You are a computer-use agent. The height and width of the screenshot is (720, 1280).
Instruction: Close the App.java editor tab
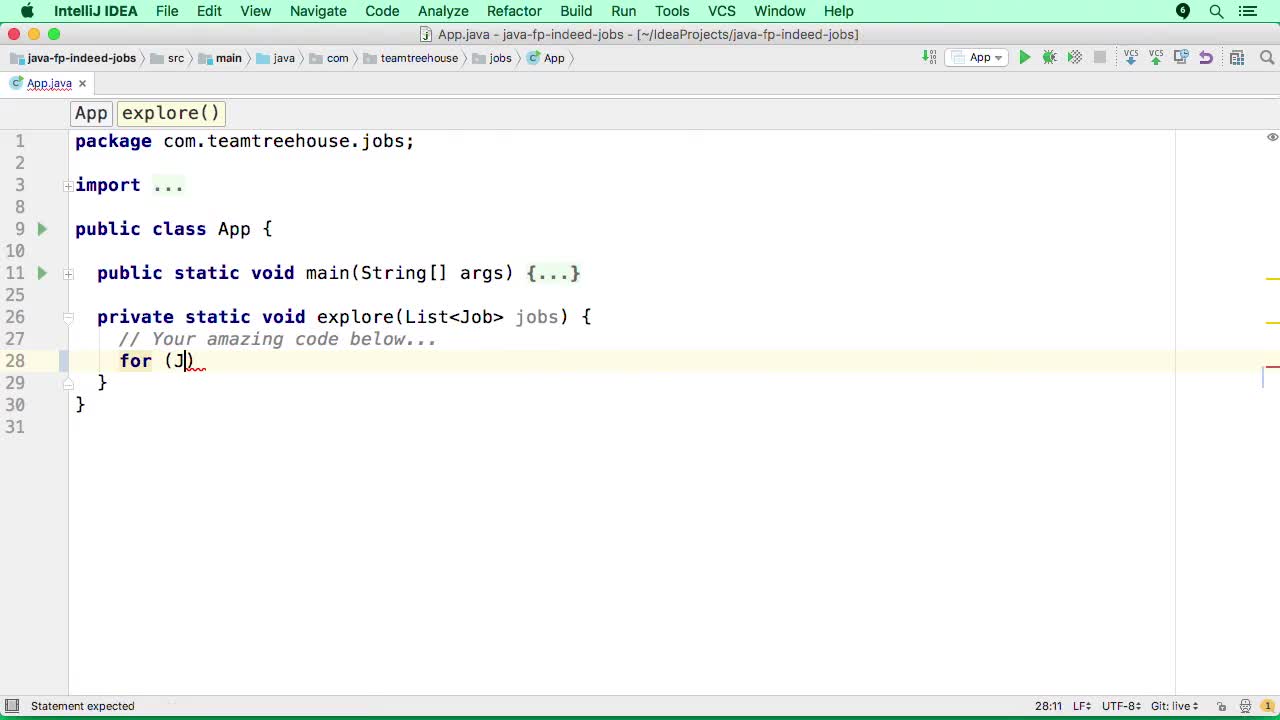tap(82, 84)
